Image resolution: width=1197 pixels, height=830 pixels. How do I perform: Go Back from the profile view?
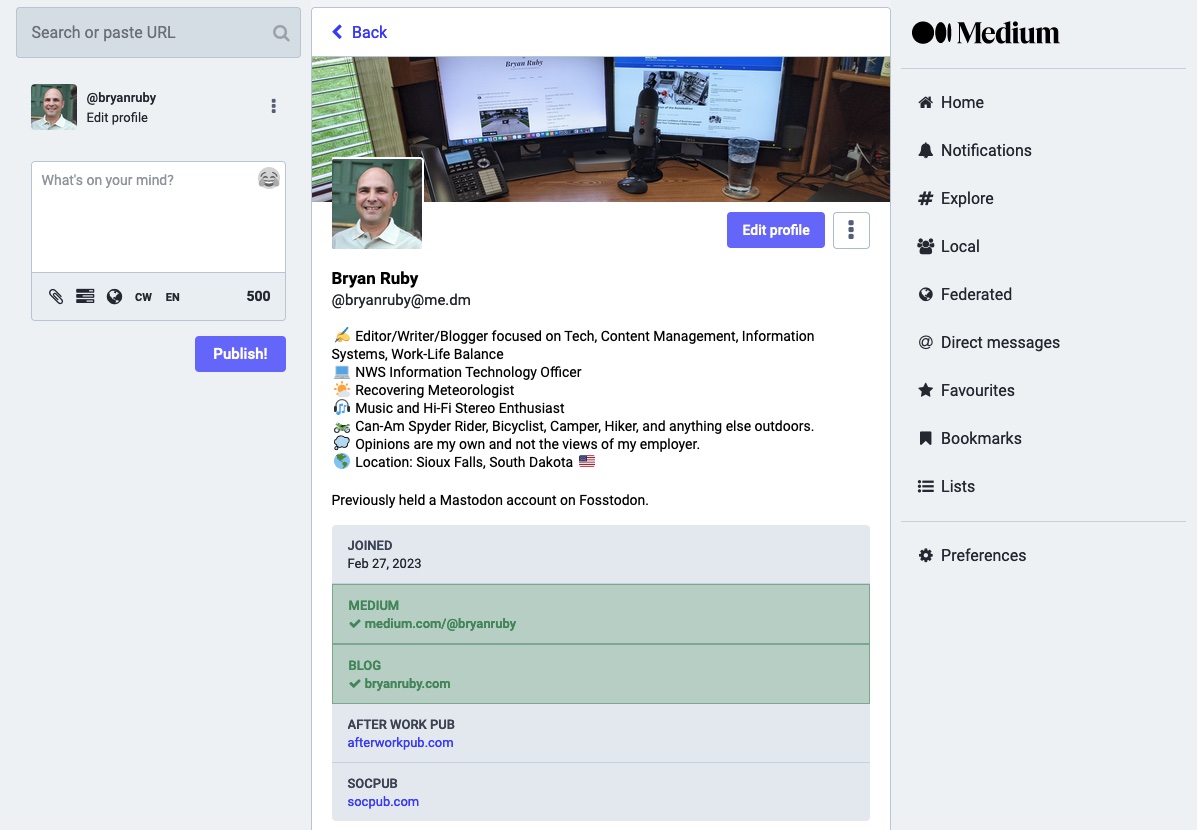tap(359, 32)
